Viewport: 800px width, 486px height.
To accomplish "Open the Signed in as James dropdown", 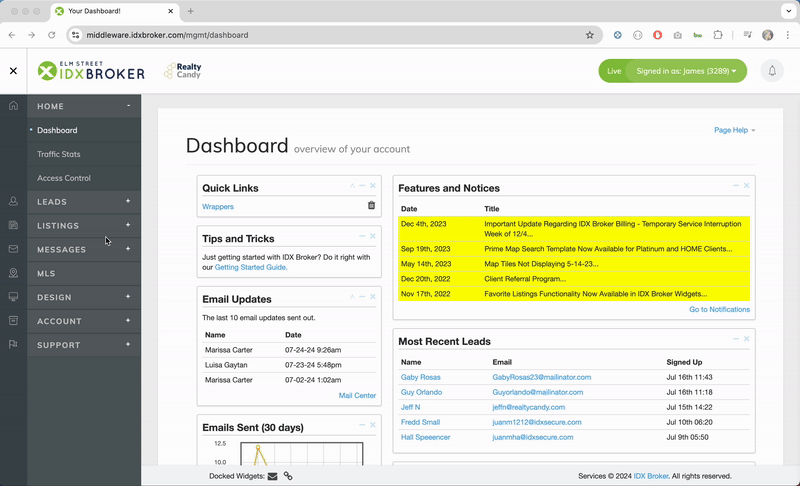I will (x=686, y=71).
